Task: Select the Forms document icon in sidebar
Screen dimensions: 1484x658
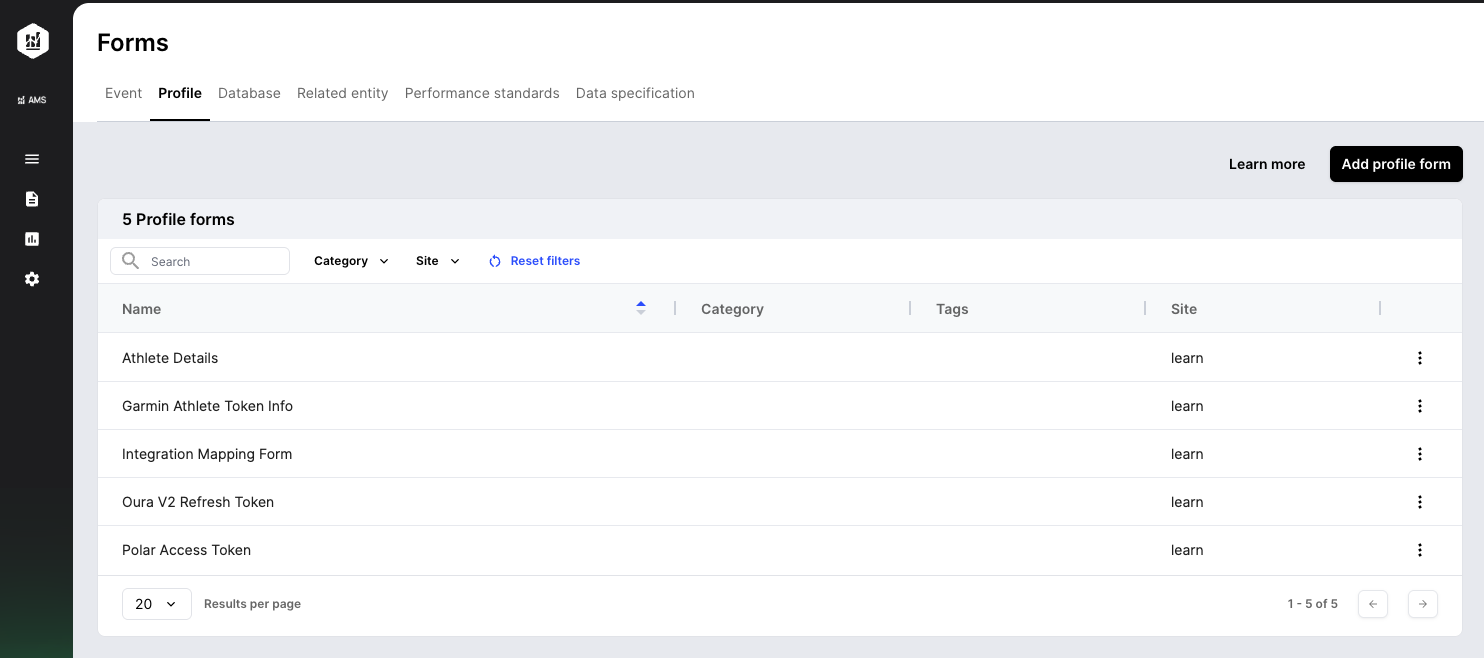Action: point(31,199)
